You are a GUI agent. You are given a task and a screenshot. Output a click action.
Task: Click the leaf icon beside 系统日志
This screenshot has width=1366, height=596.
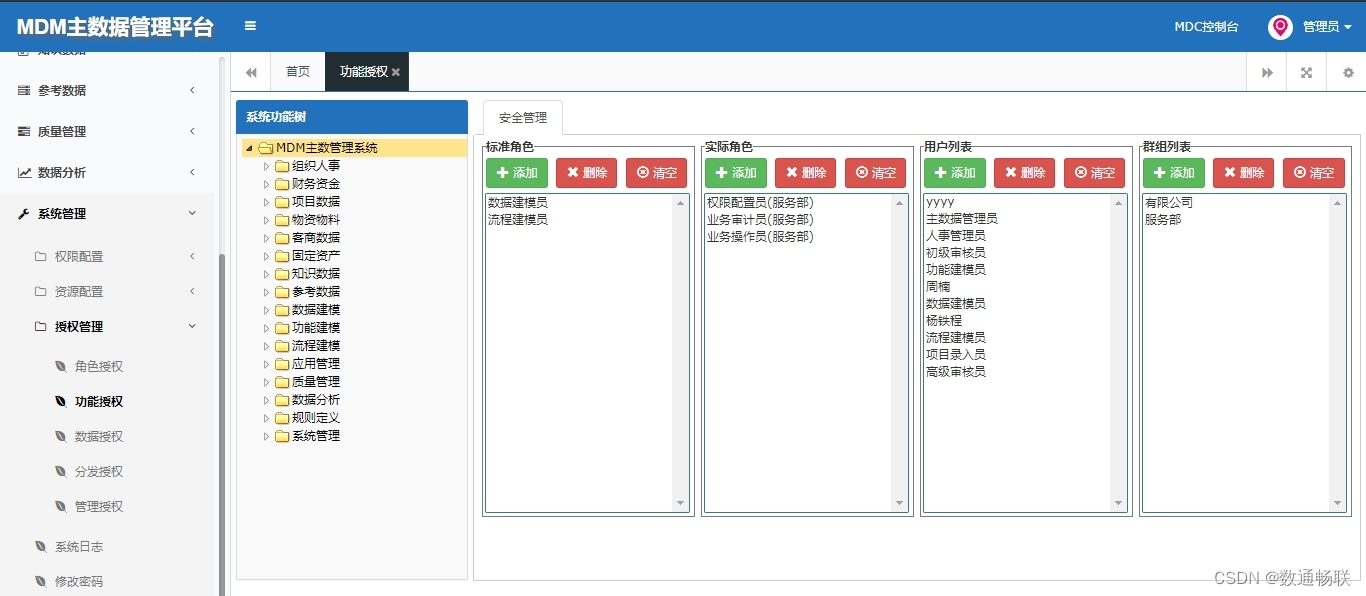[x=41, y=546]
